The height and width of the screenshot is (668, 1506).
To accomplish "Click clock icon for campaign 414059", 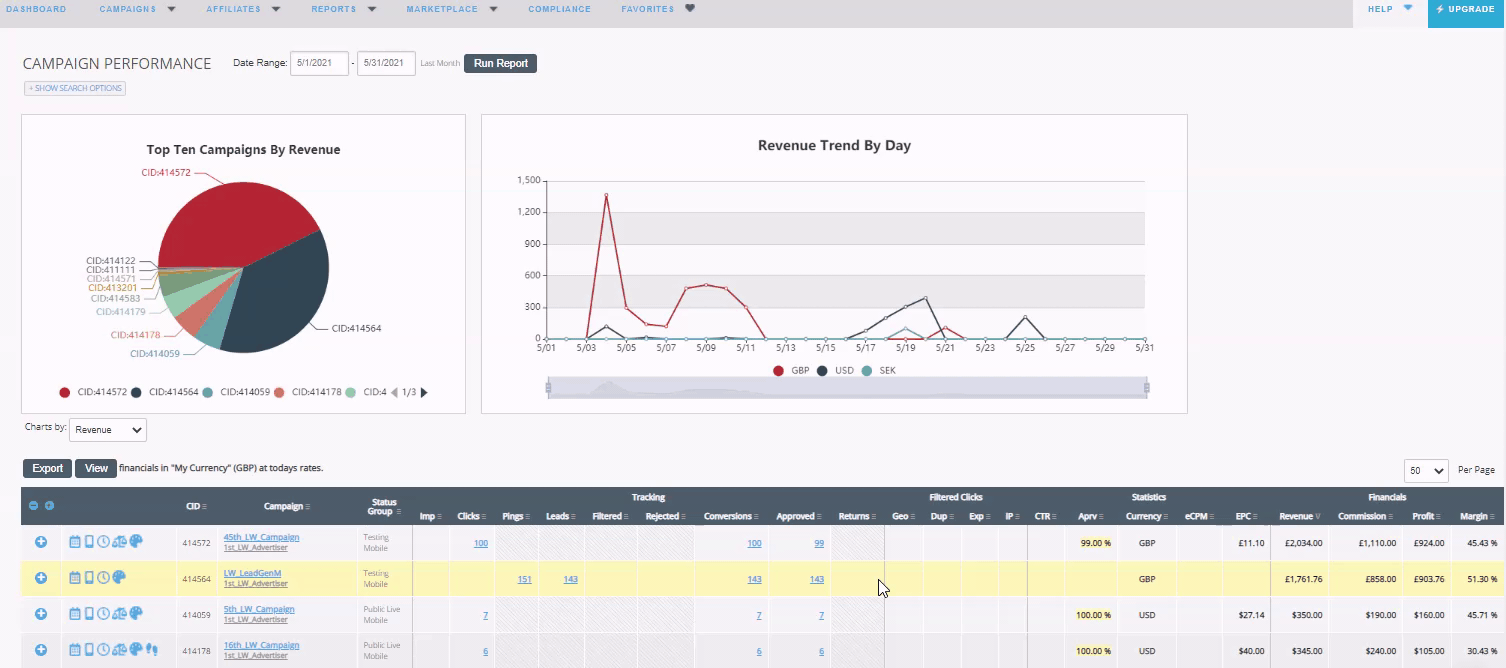I will tap(103, 613).
